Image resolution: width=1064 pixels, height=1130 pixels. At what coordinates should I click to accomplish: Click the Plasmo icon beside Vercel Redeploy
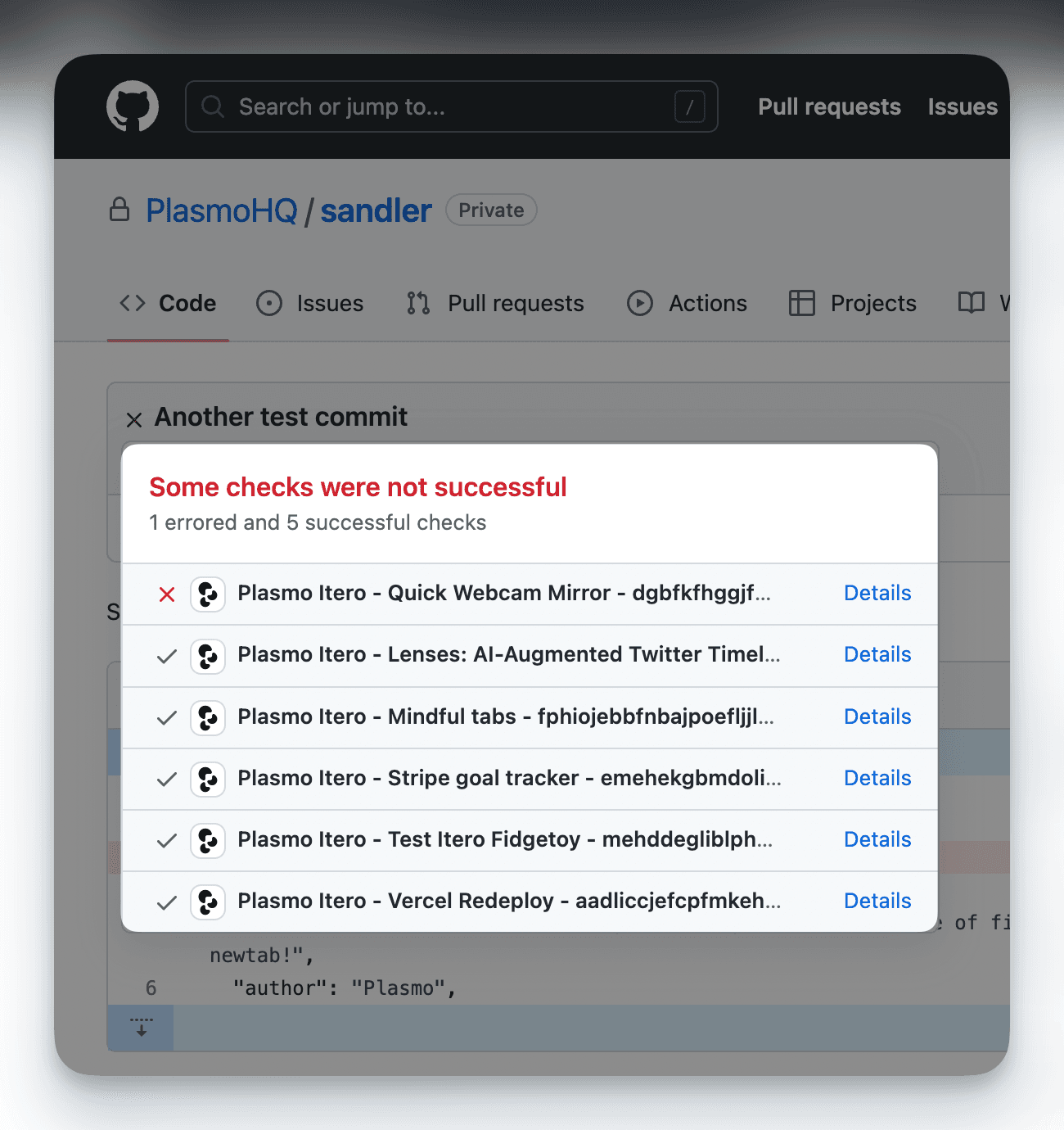208,902
